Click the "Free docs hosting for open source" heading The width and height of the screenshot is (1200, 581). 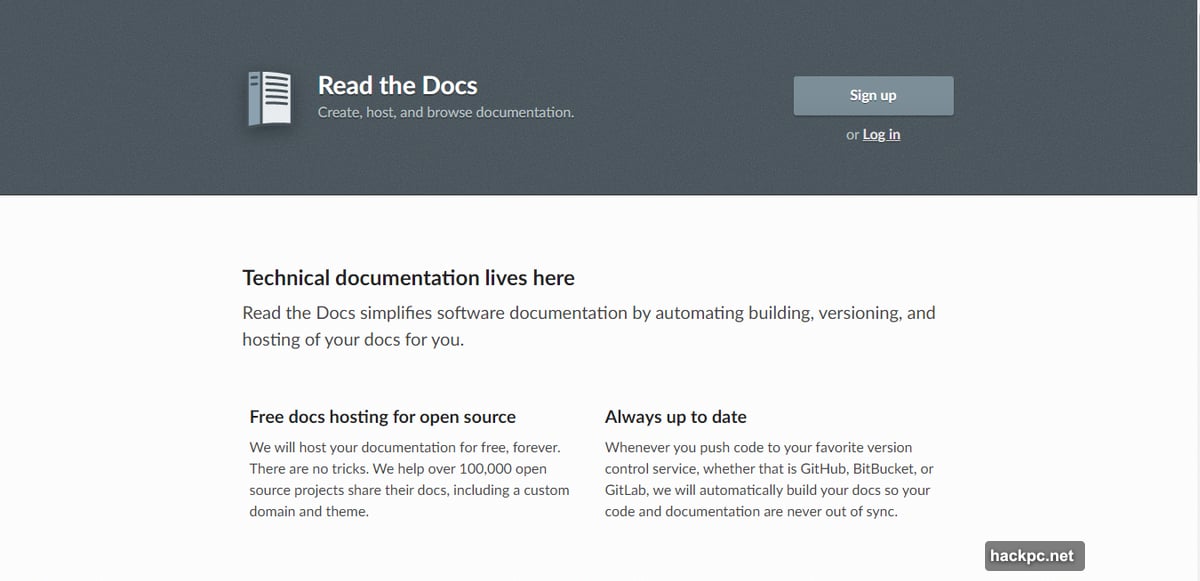[x=382, y=416]
